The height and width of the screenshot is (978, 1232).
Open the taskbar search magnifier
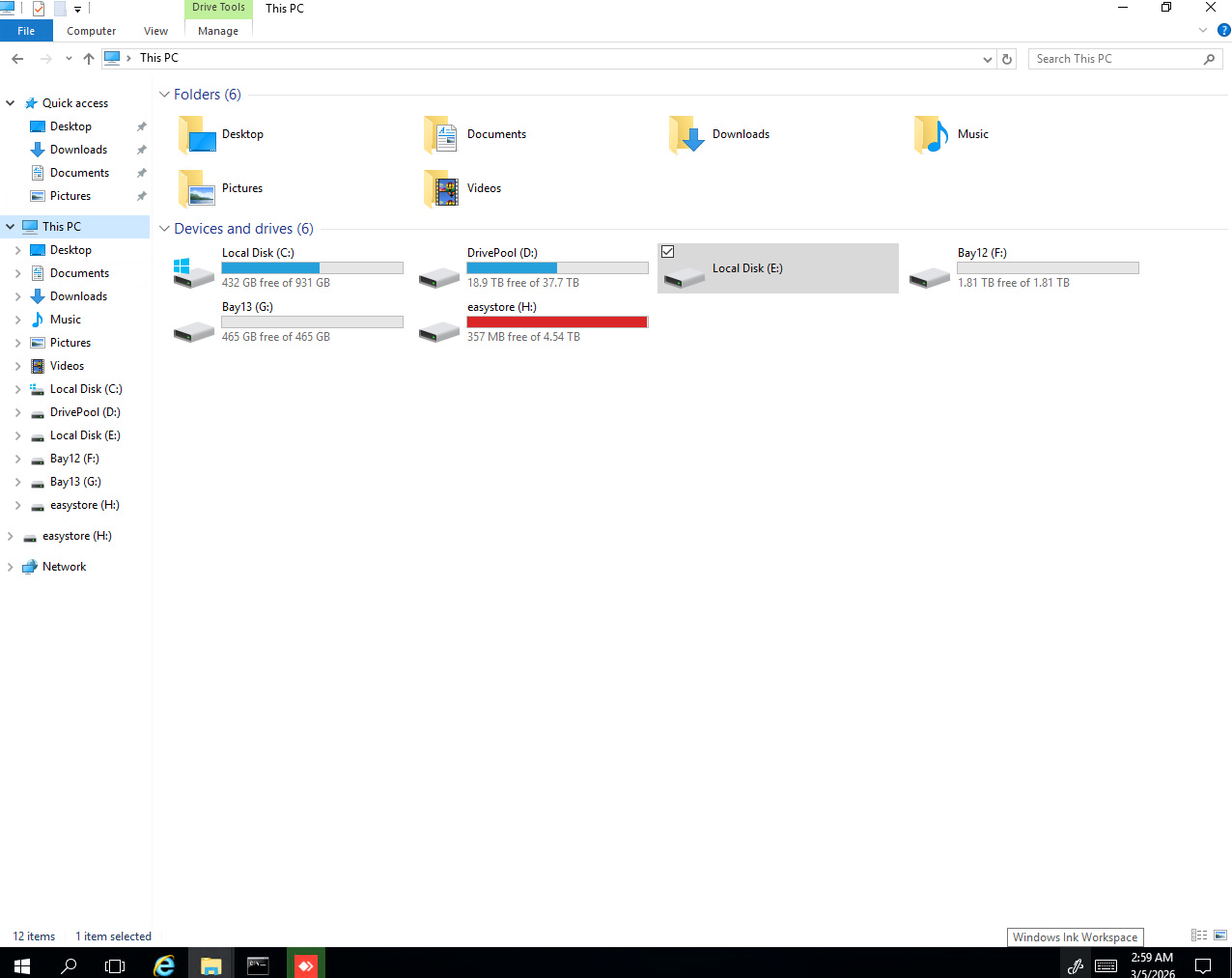coord(69,964)
